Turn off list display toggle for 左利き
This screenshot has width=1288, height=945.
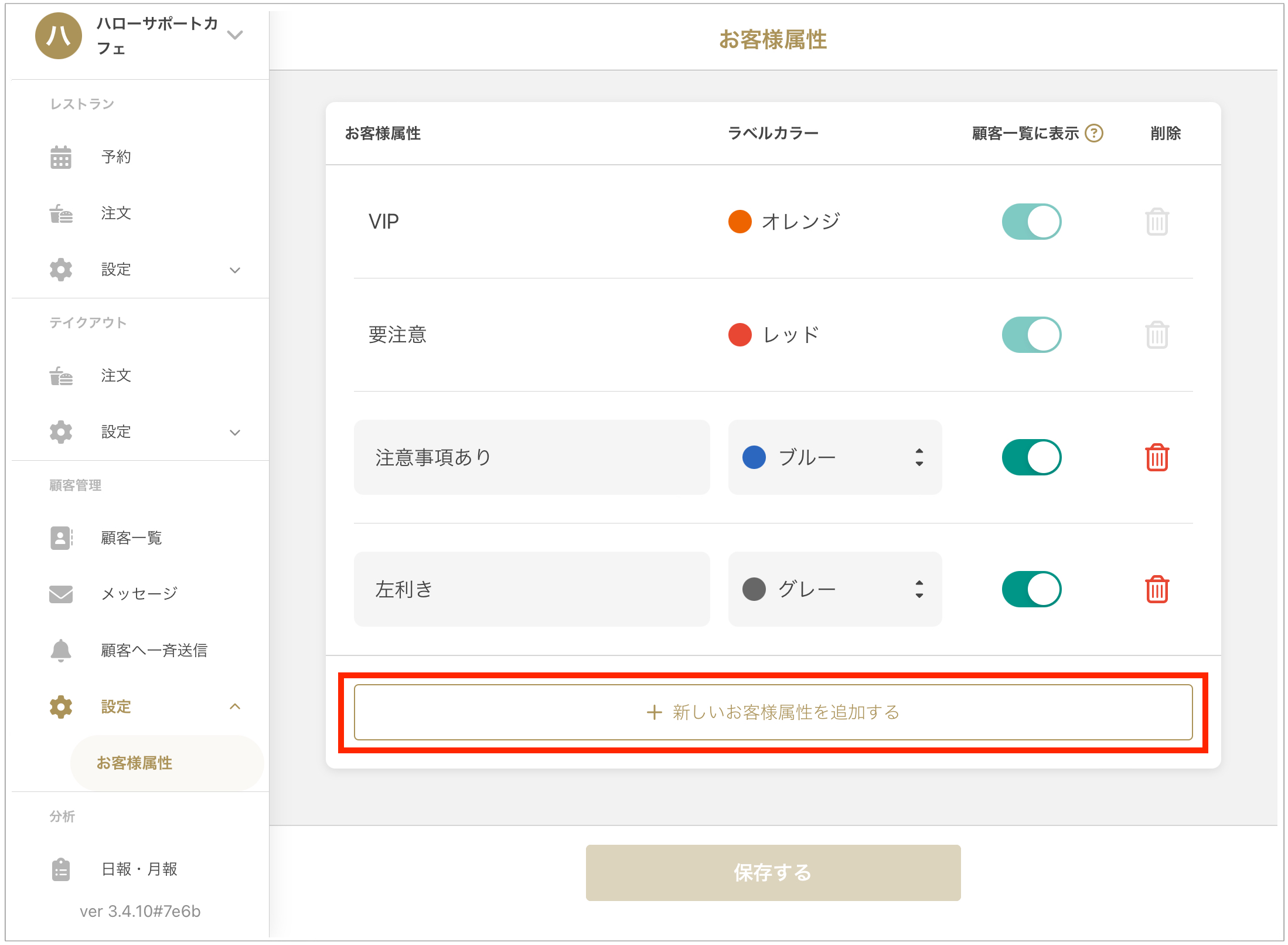pos(1031,589)
